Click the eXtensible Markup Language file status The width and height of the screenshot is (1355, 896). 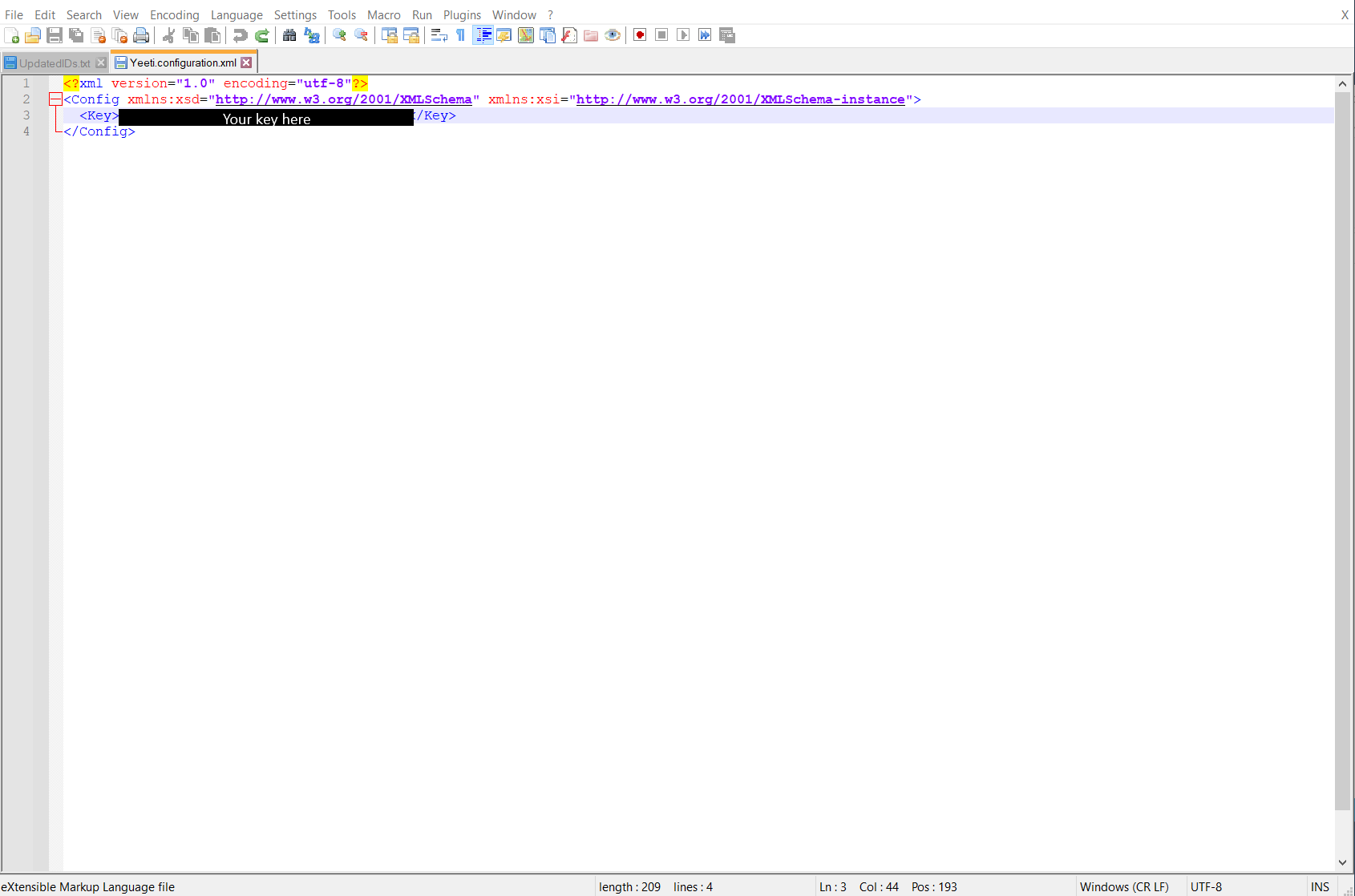(88, 886)
